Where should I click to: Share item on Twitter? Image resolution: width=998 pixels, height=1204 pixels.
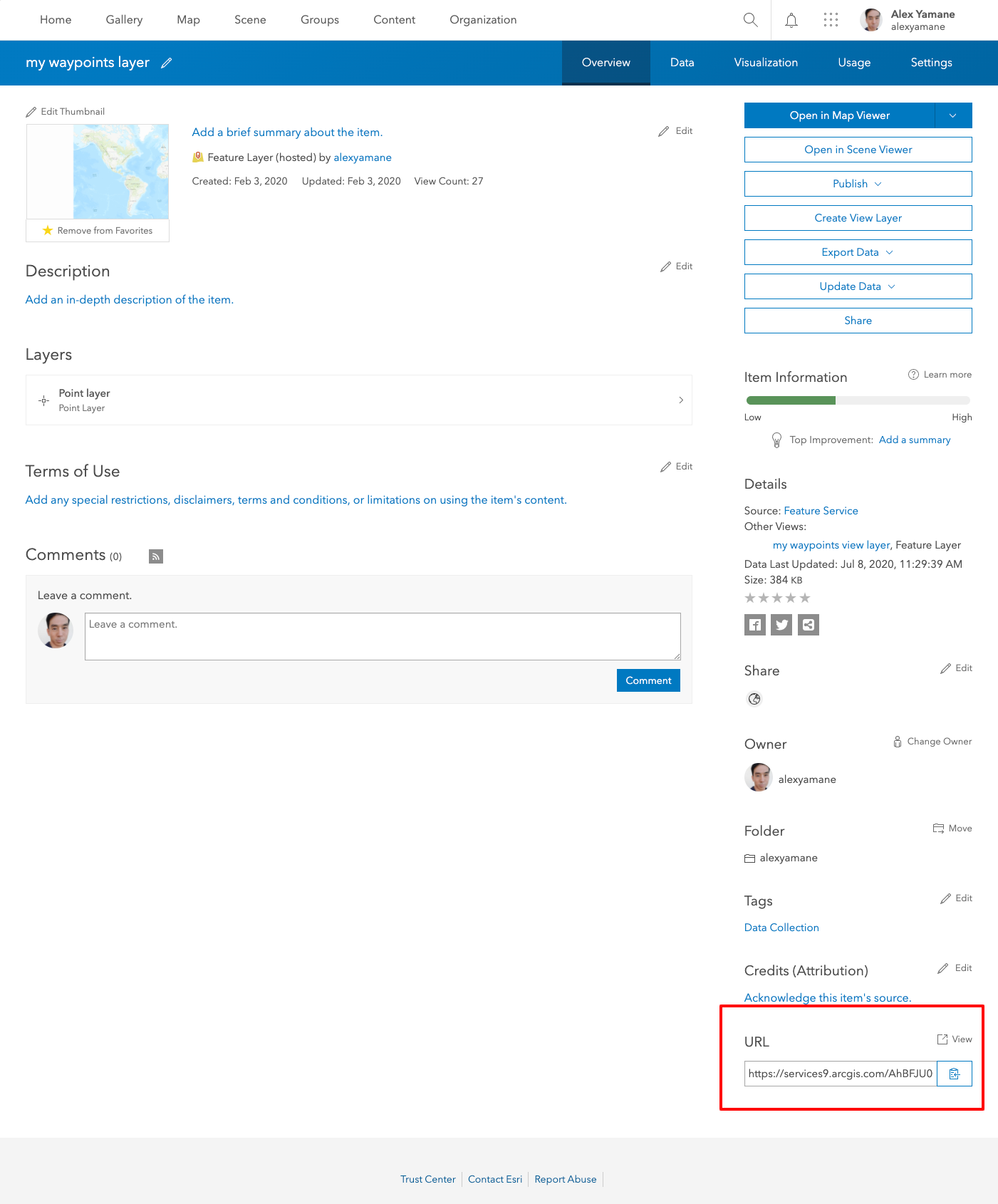(781, 625)
